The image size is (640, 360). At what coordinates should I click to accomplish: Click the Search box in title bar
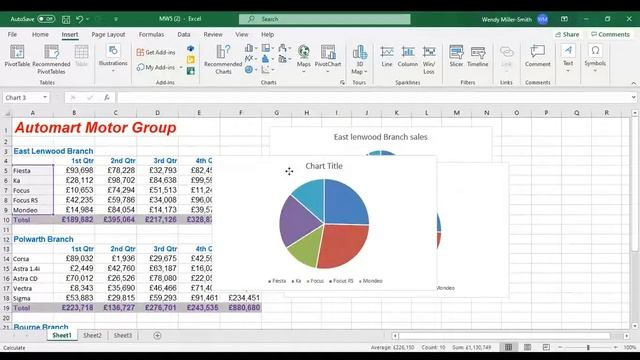coord(324,19)
